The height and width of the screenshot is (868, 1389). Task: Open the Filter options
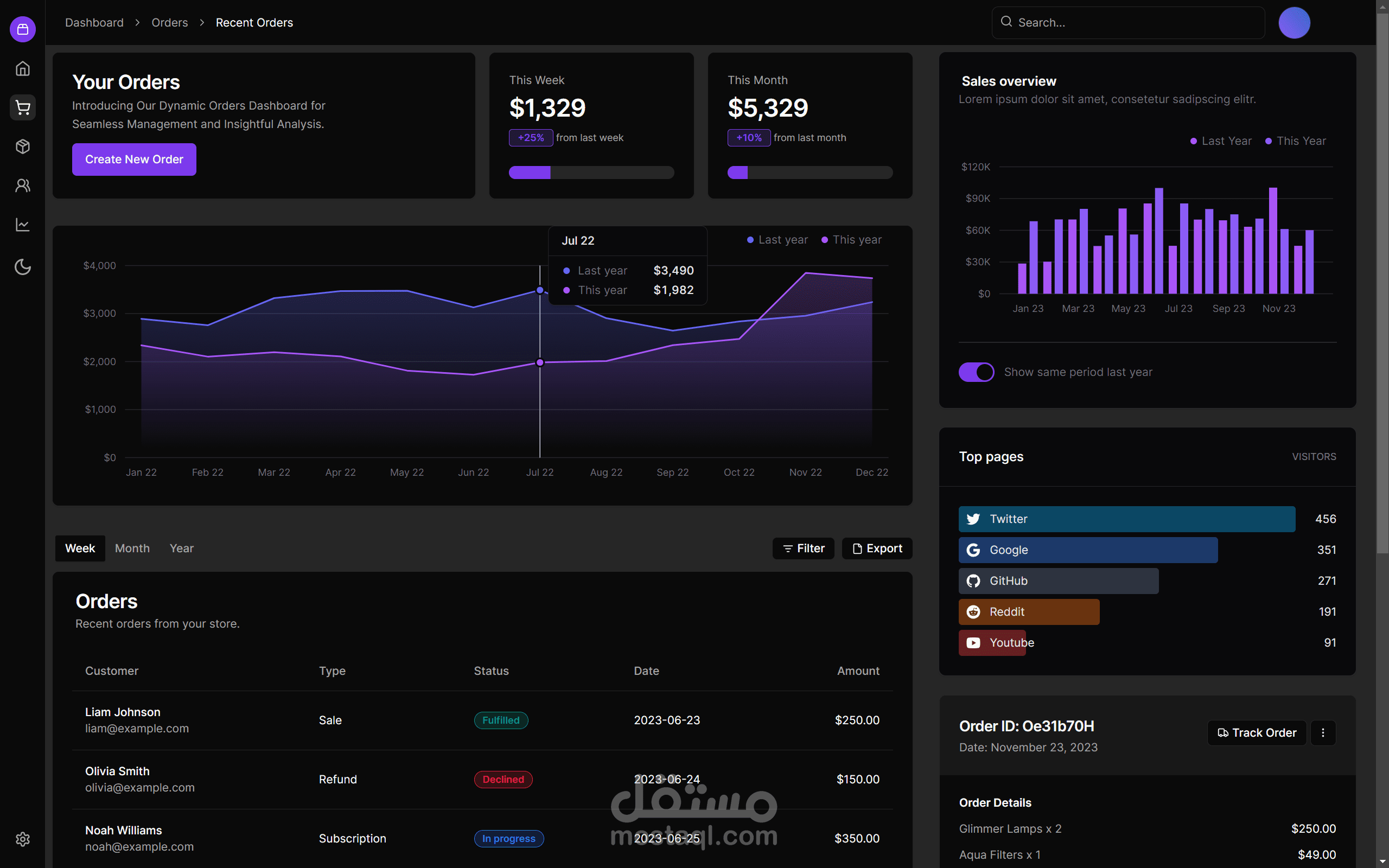804,548
